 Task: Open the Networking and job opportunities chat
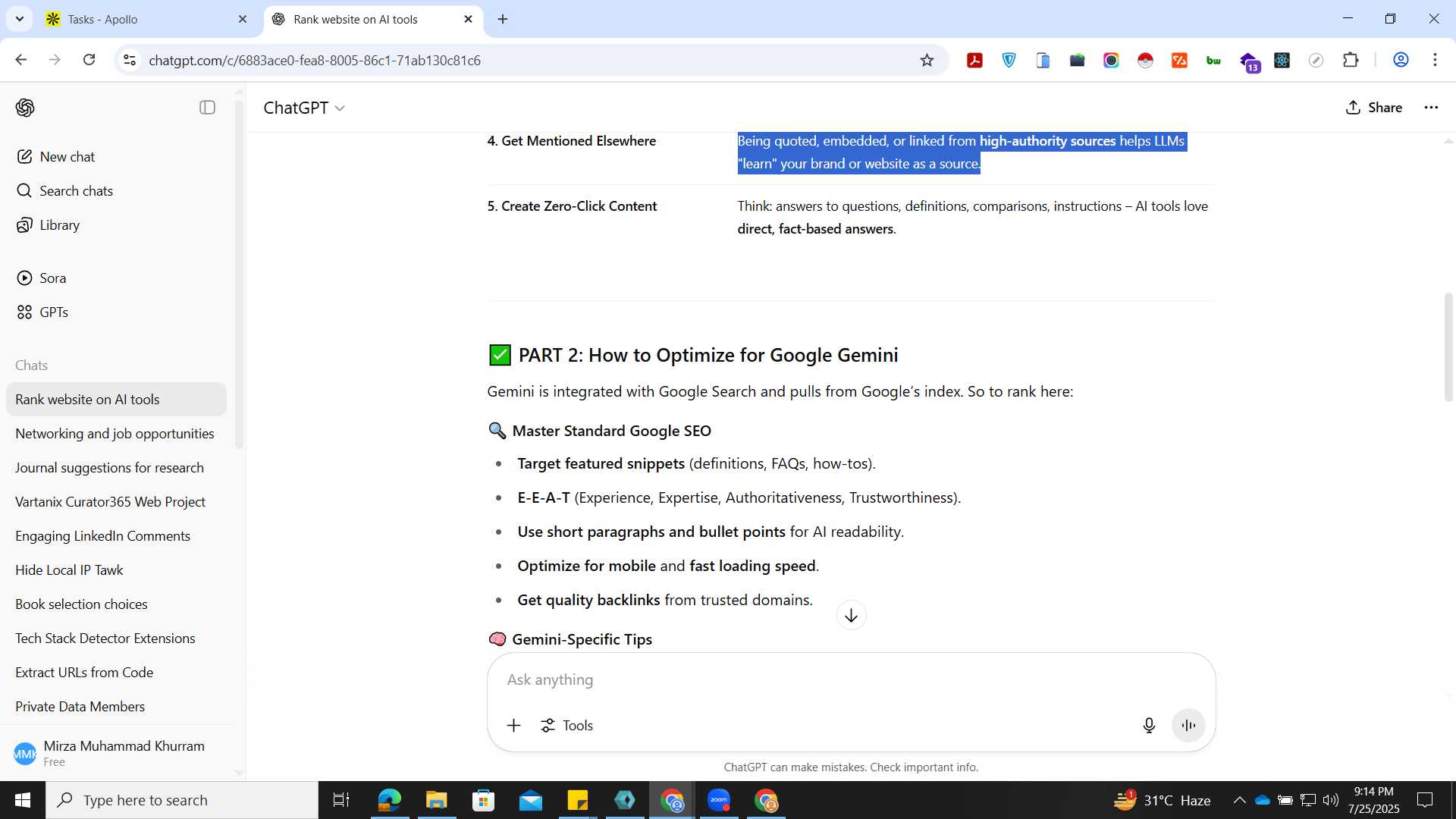pyautogui.click(x=116, y=434)
